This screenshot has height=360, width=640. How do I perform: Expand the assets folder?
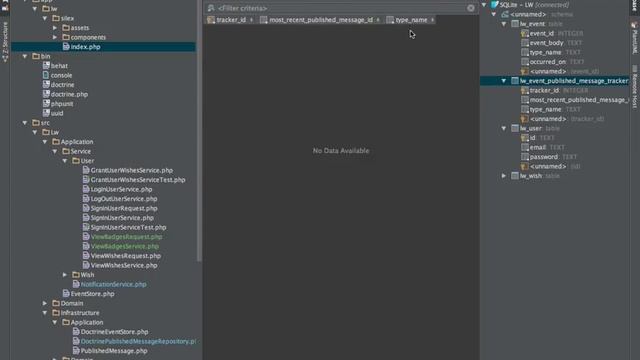pos(55,28)
